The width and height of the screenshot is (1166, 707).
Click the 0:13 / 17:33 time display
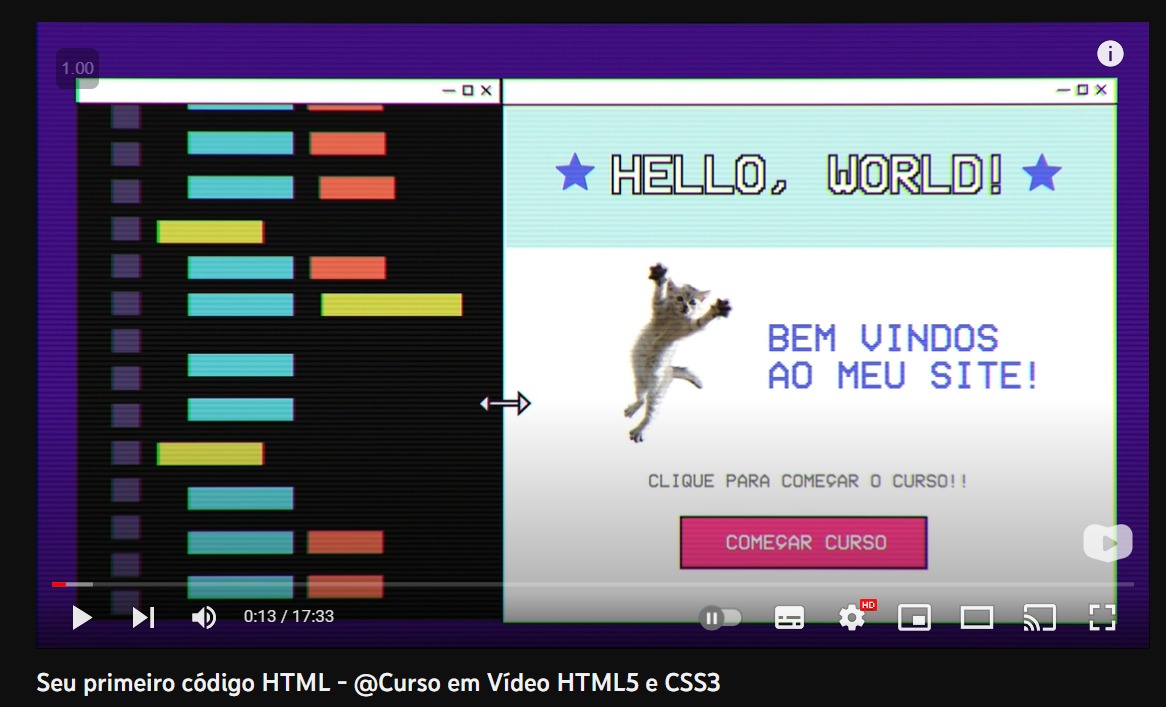coord(289,616)
